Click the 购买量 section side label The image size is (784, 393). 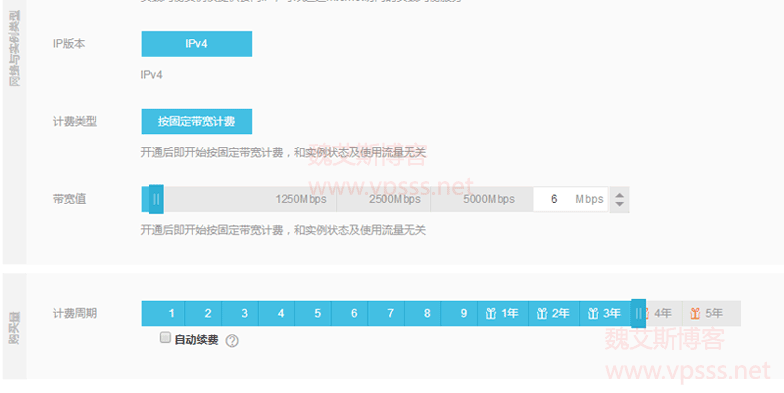click(x=14, y=328)
